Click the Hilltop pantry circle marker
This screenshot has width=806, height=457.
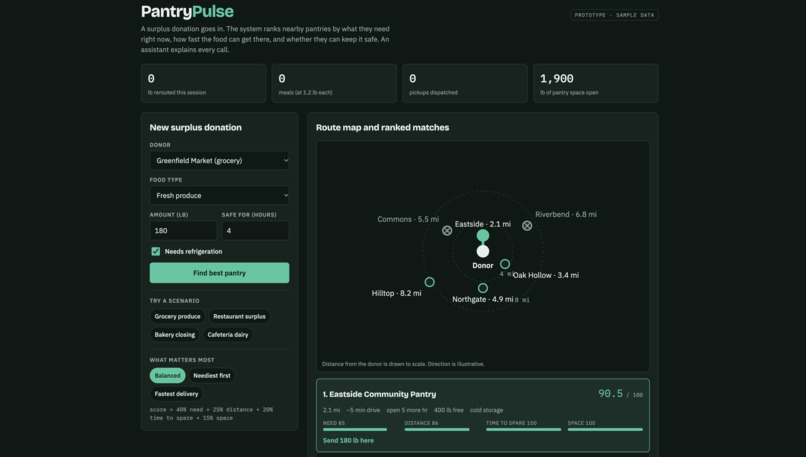click(430, 282)
